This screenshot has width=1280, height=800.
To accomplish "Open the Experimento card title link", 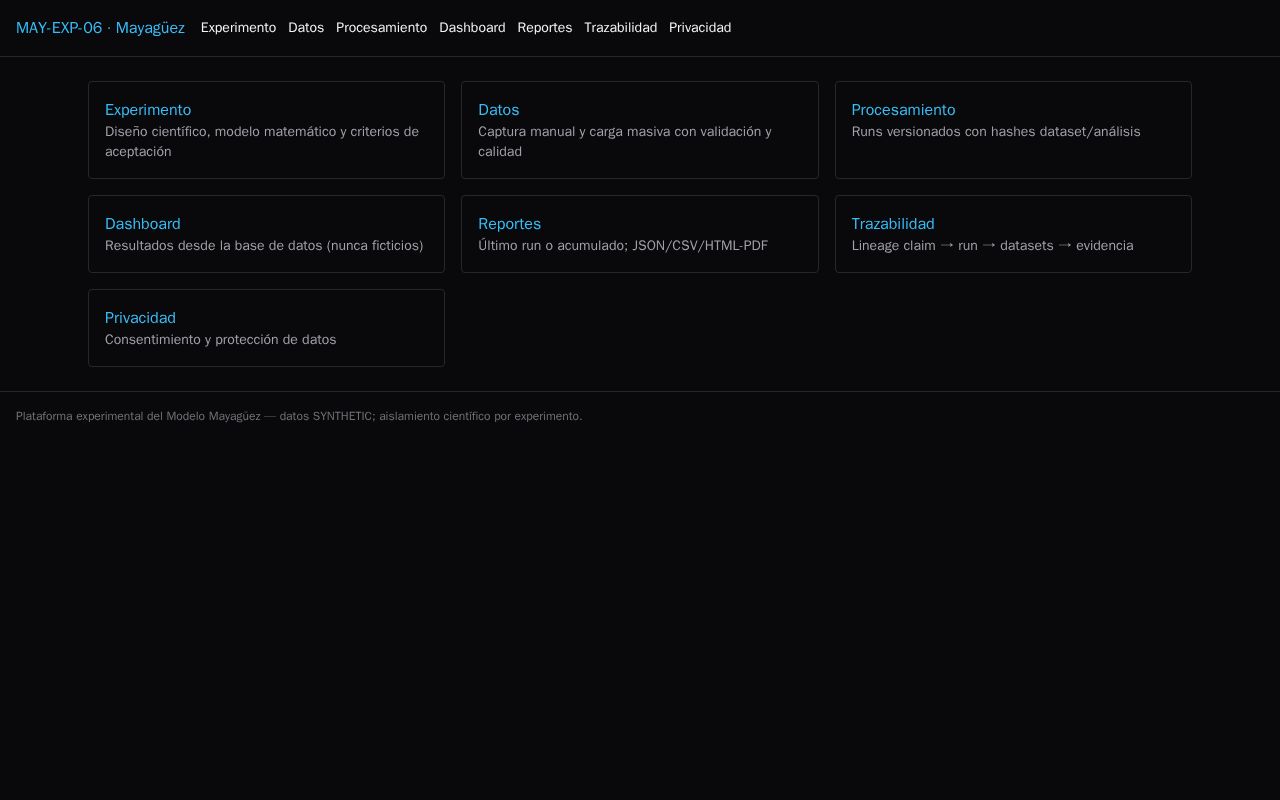I will point(148,110).
